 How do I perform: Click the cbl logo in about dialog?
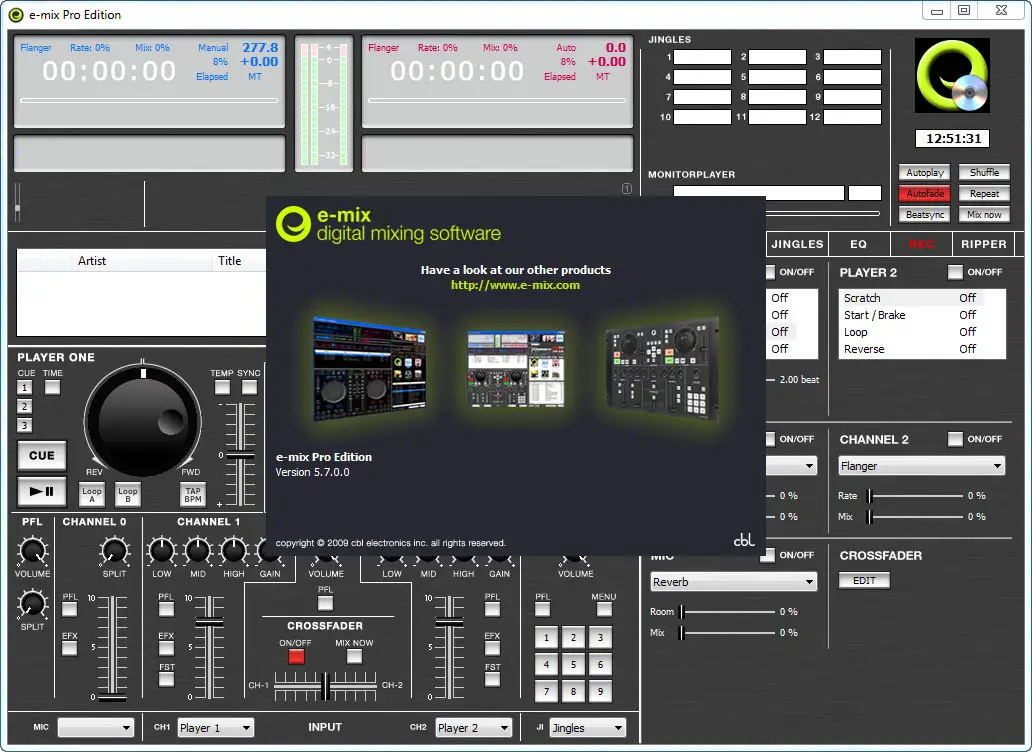pos(744,540)
